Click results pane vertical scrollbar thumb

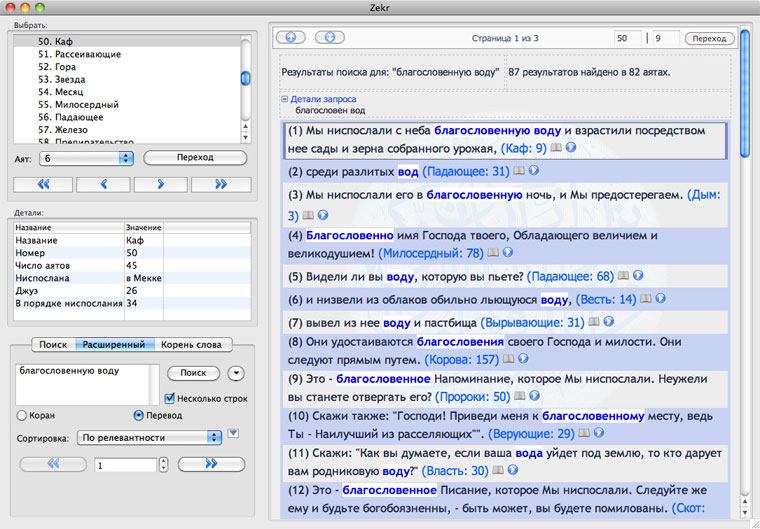pyautogui.click(x=745, y=92)
